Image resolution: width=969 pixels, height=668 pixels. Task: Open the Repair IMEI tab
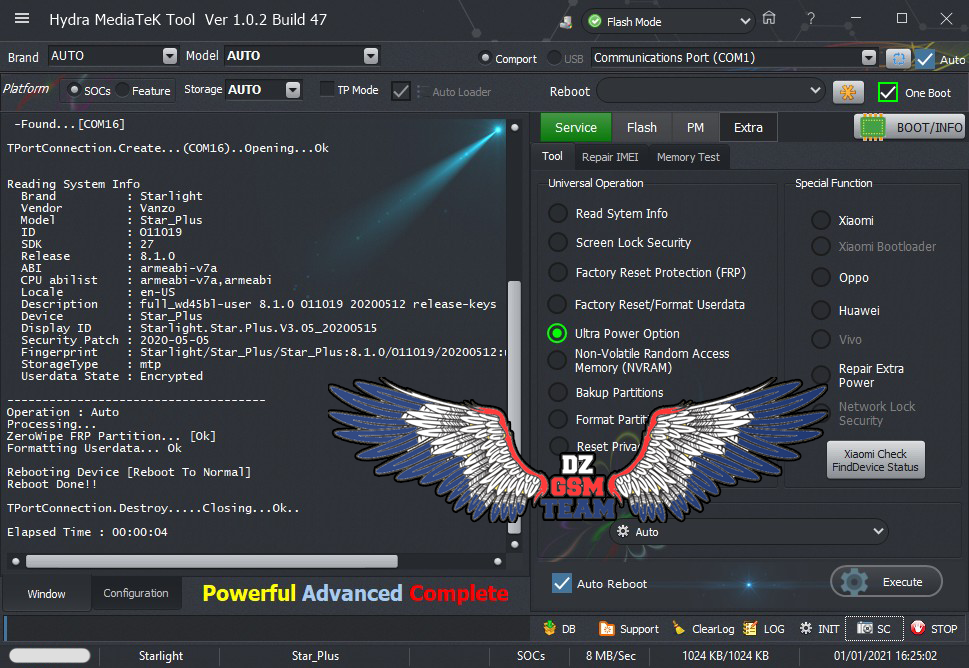[x=609, y=157]
